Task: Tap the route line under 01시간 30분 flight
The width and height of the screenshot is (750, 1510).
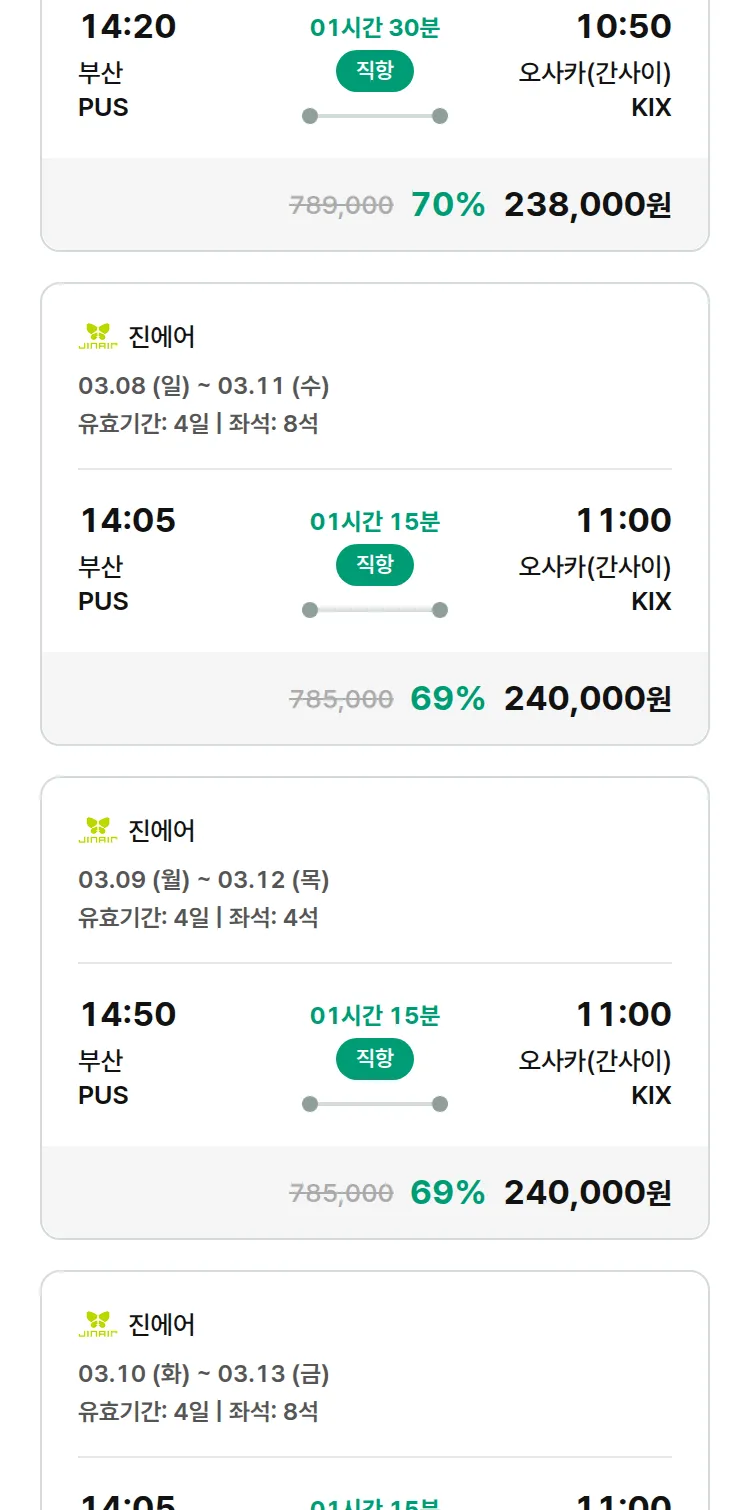Action: tap(375, 116)
